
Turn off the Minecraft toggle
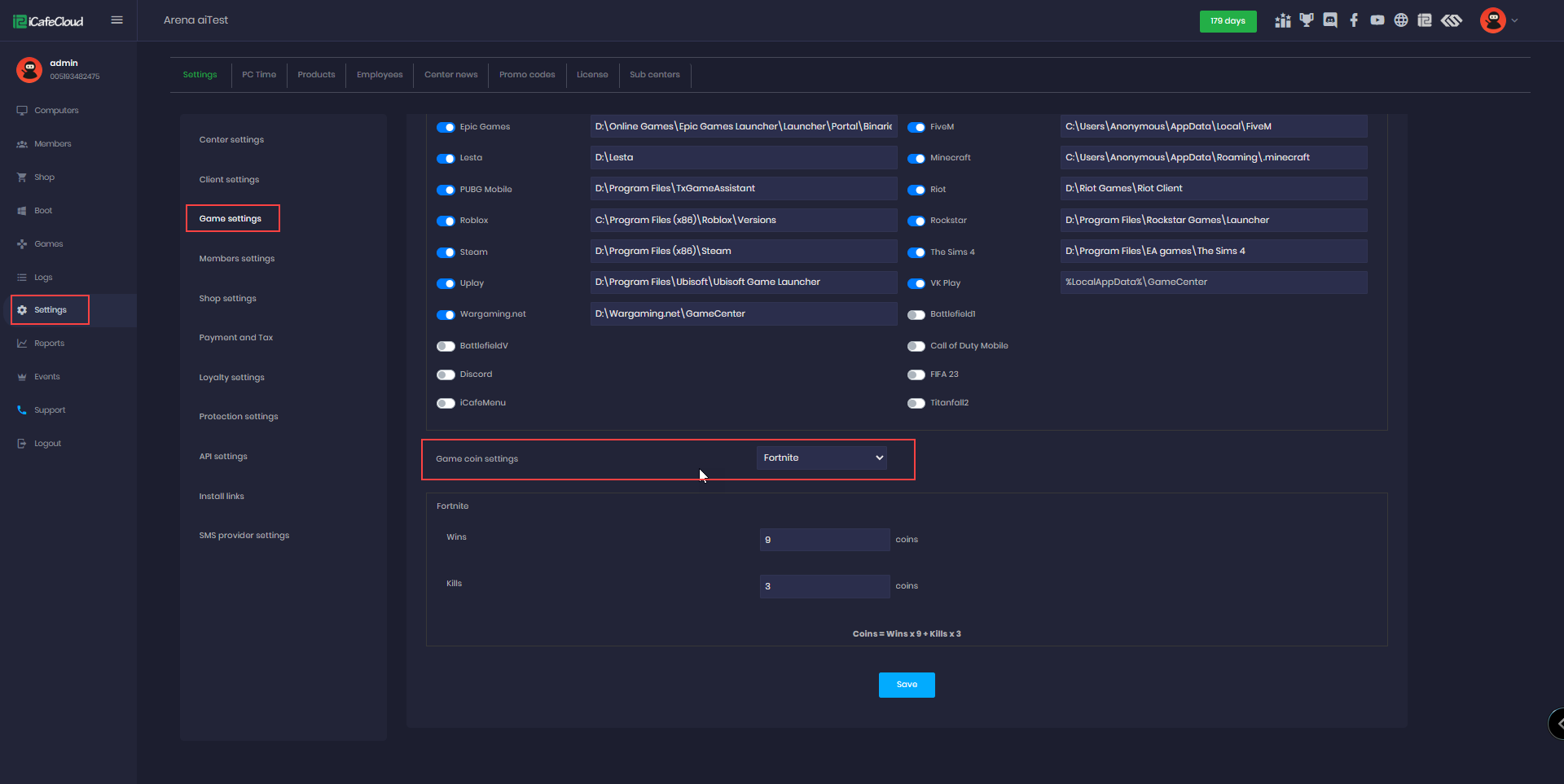tap(916, 158)
